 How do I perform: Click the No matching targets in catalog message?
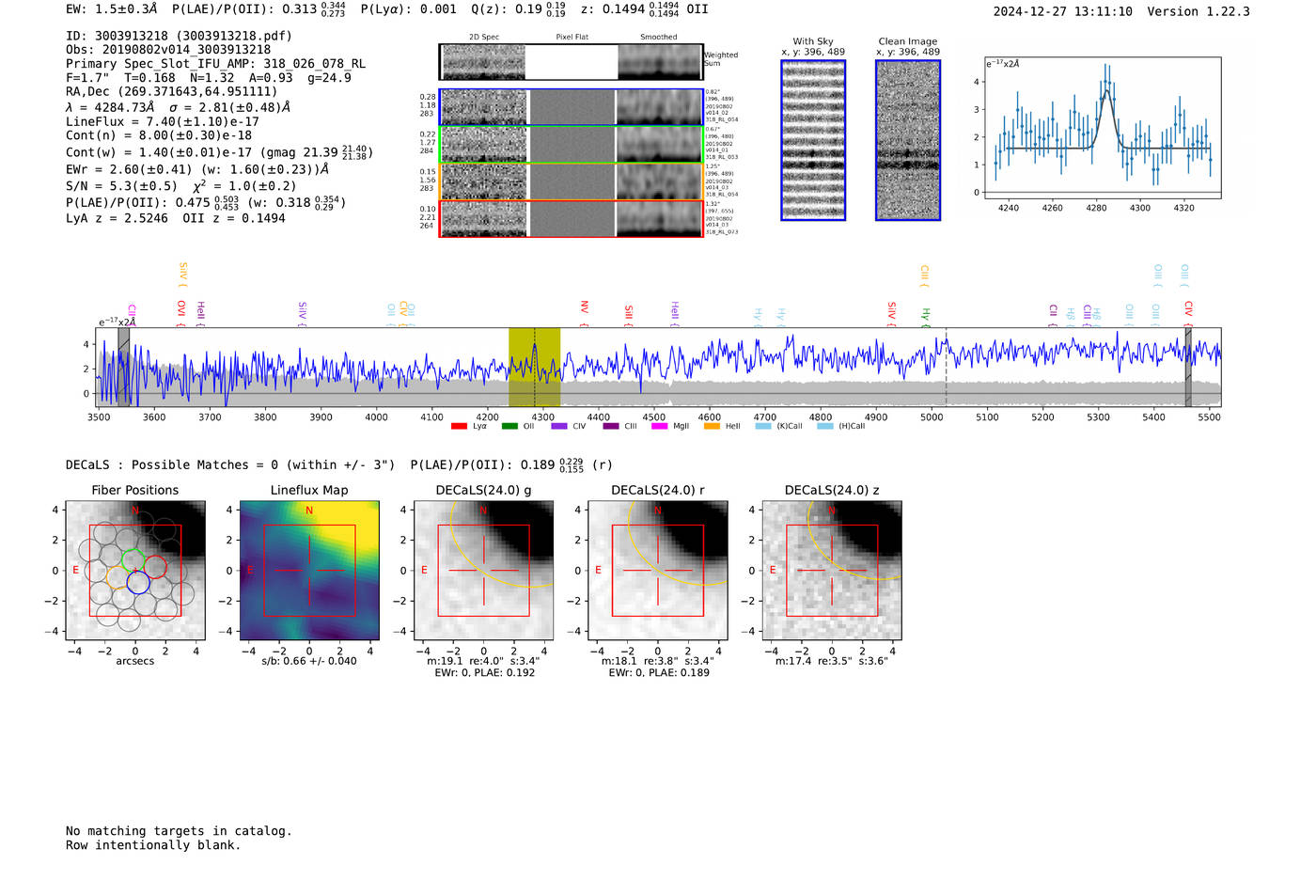point(179,831)
